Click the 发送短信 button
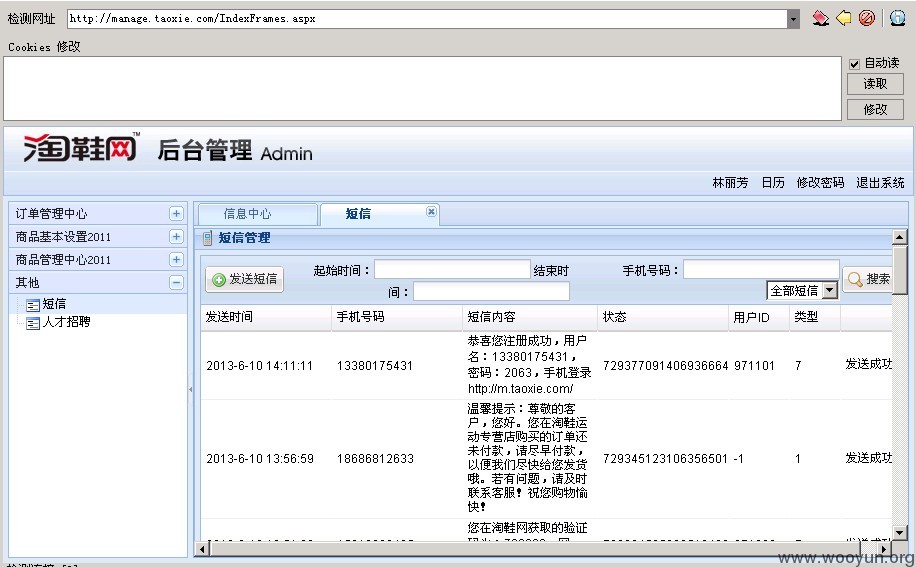The height and width of the screenshot is (567, 916). pyautogui.click(x=245, y=280)
